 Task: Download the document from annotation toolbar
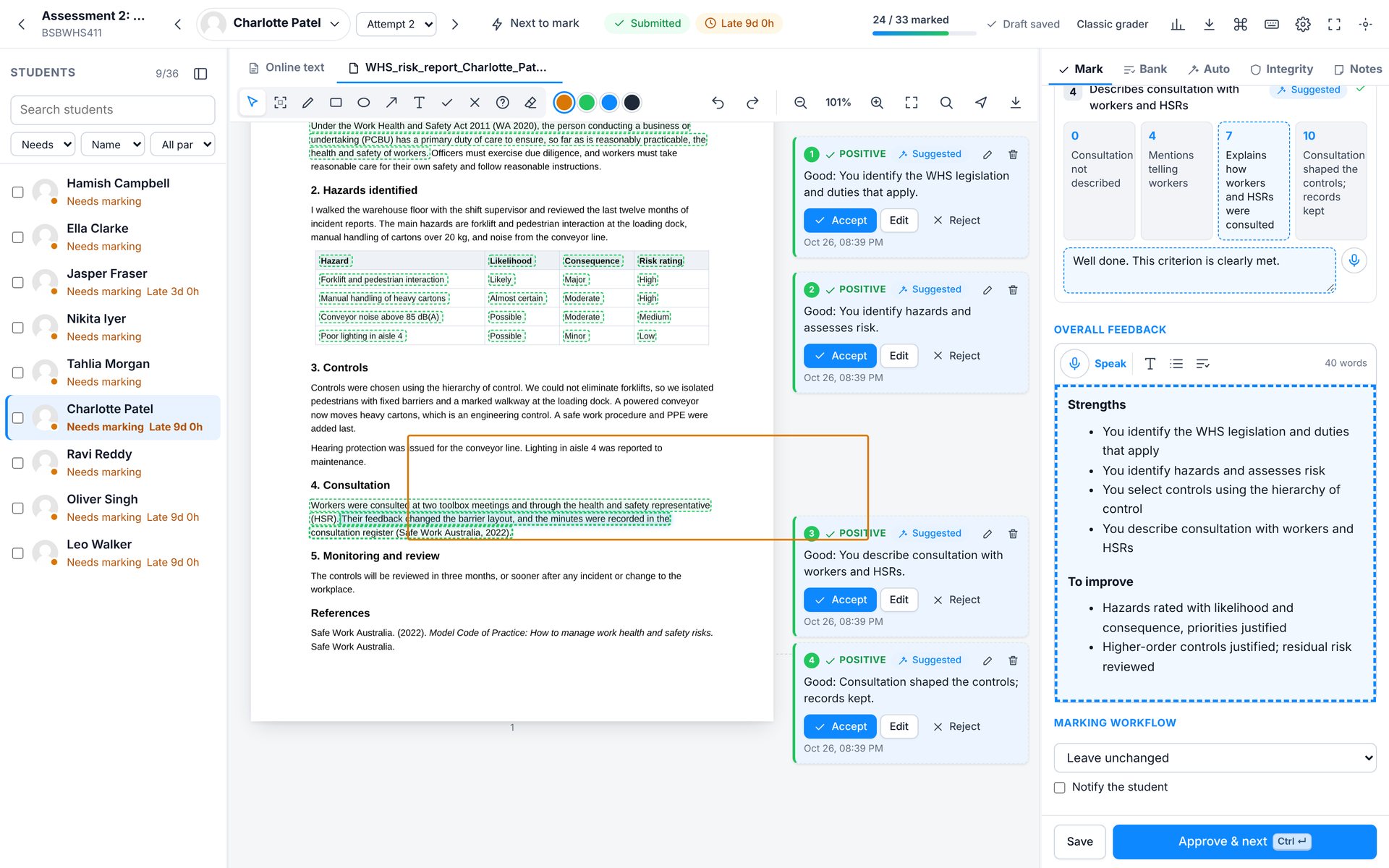[x=1016, y=103]
